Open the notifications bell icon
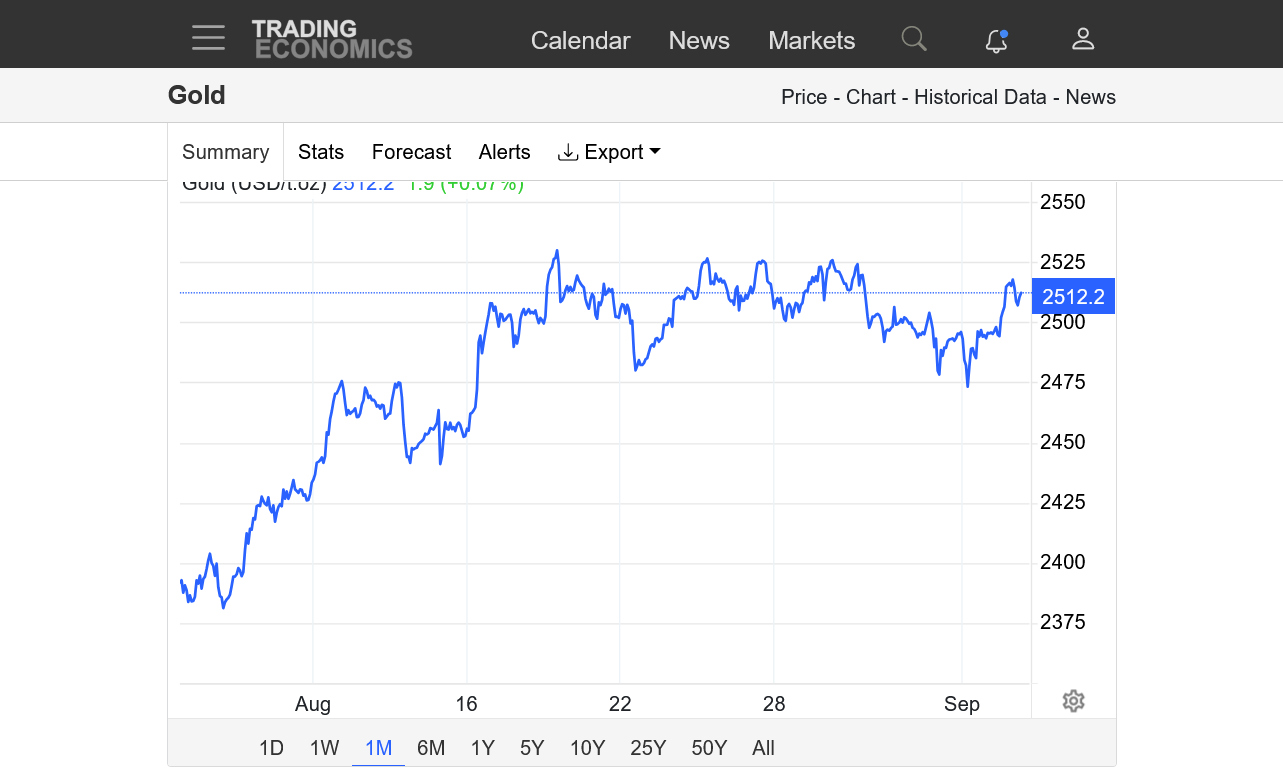The image size is (1283, 770). coord(996,40)
